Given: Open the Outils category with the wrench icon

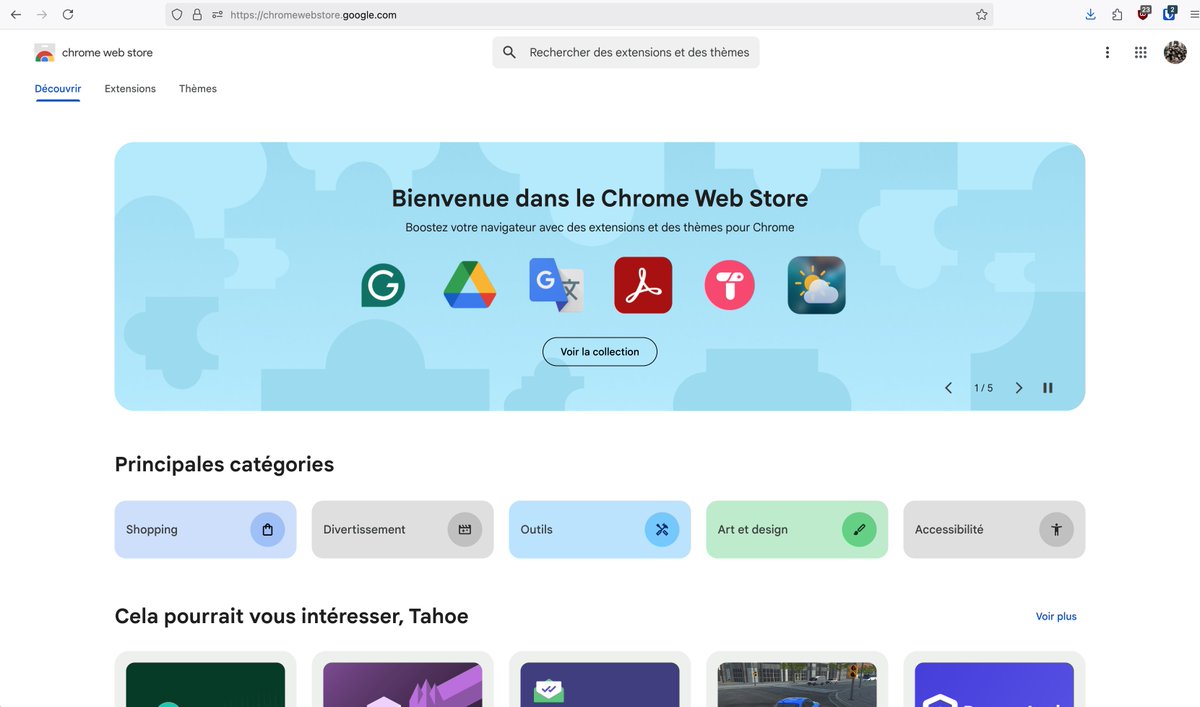Looking at the screenshot, I should pos(662,529).
